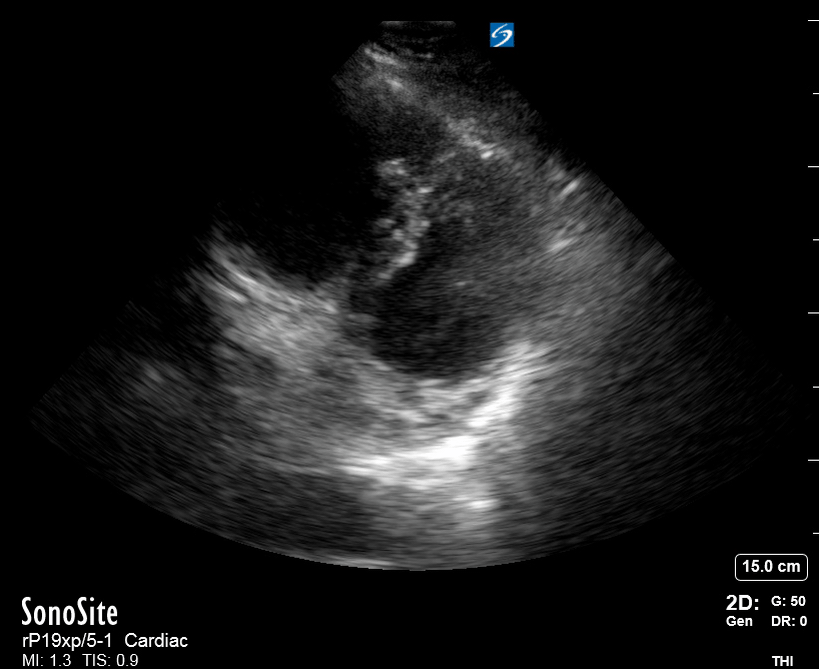Viewport: 819px width, 669px height.
Task: Click the rP19xp/5-1 transducer label
Action: pos(67,641)
